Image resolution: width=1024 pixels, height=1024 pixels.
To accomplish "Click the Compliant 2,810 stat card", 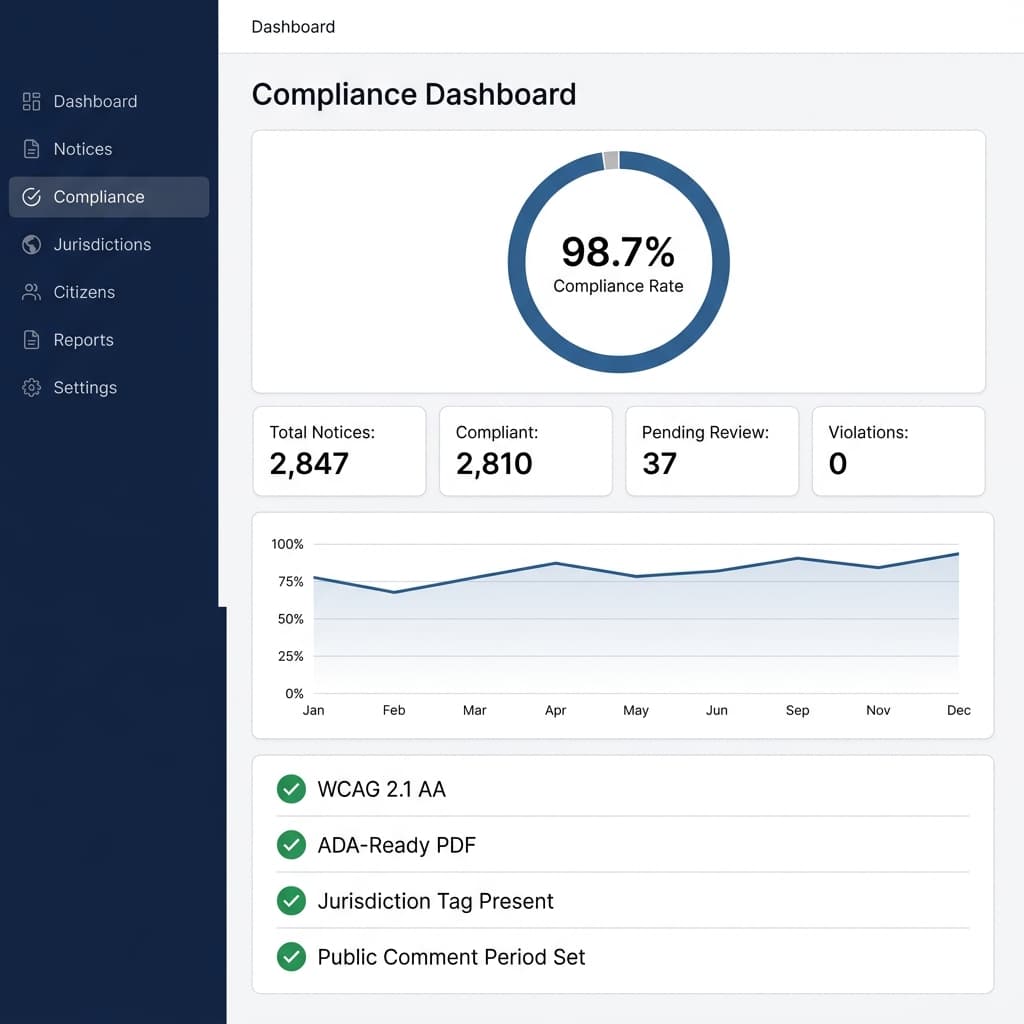I will point(525,451).
